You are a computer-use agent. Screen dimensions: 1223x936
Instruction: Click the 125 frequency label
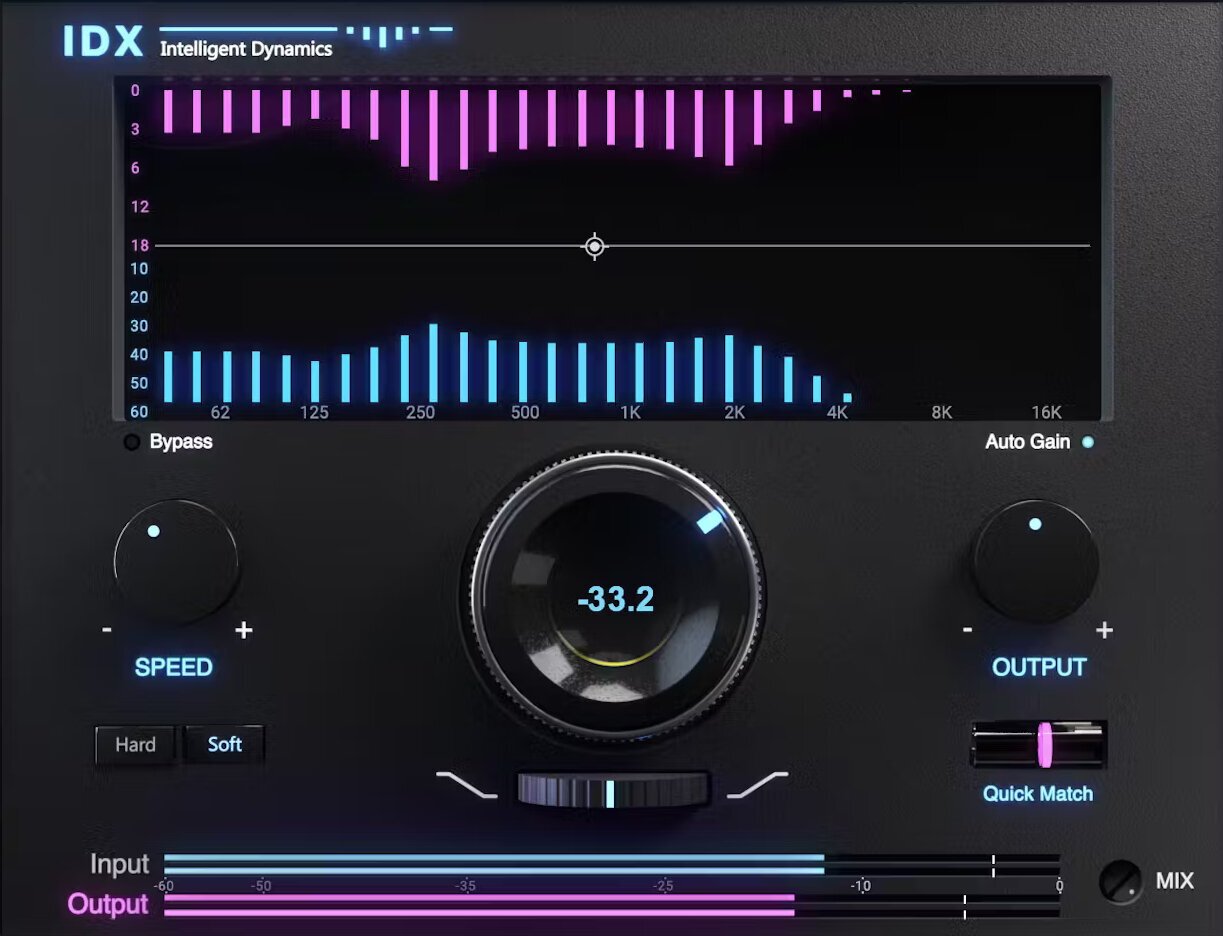point(314,412)
